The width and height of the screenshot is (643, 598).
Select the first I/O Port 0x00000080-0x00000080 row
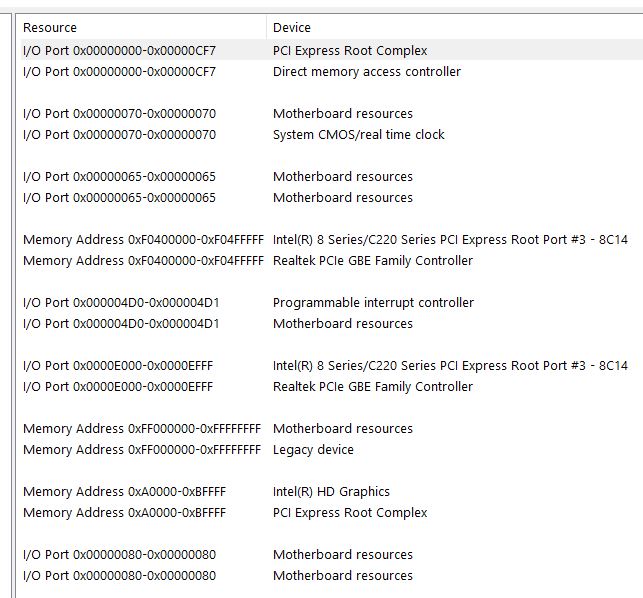click(332, 555)
